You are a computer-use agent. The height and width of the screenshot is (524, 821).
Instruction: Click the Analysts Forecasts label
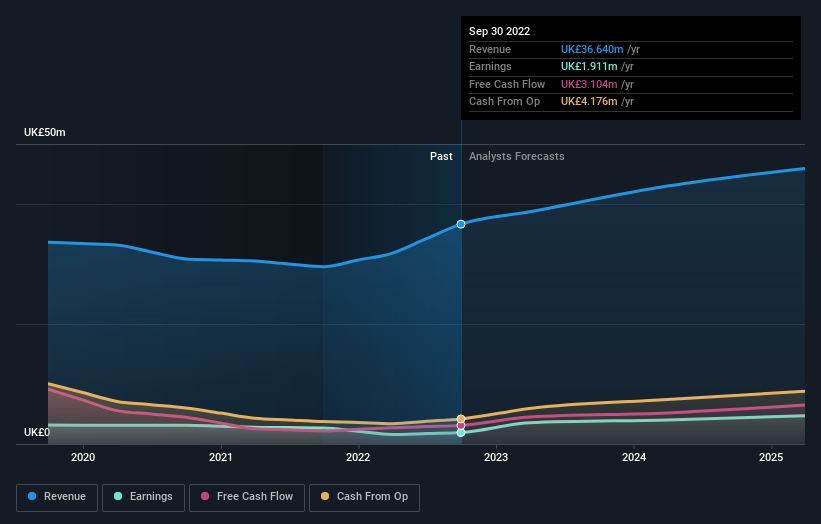pos(517,157)
